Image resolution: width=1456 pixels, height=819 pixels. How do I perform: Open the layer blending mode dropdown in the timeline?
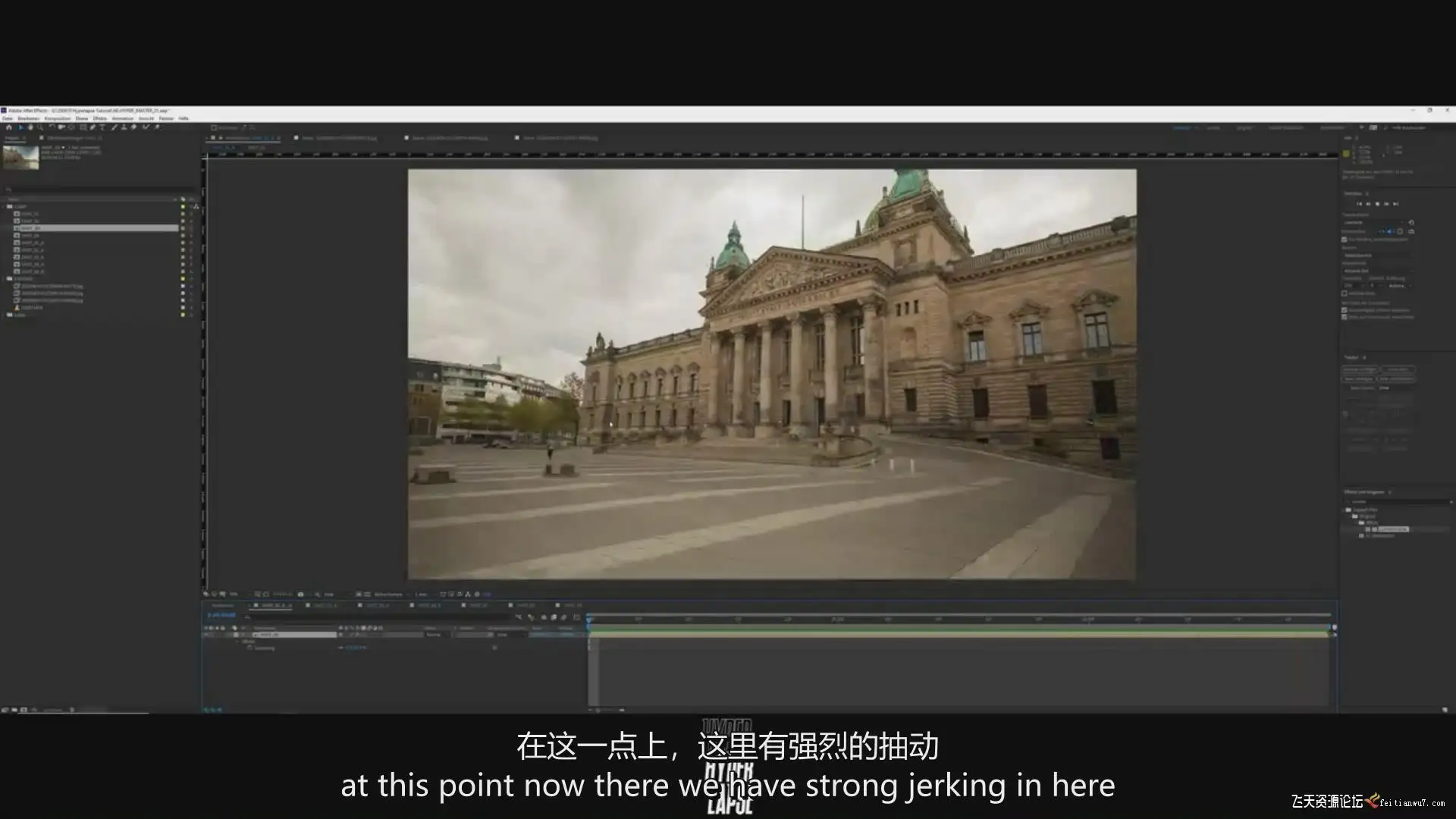[438, 635]
